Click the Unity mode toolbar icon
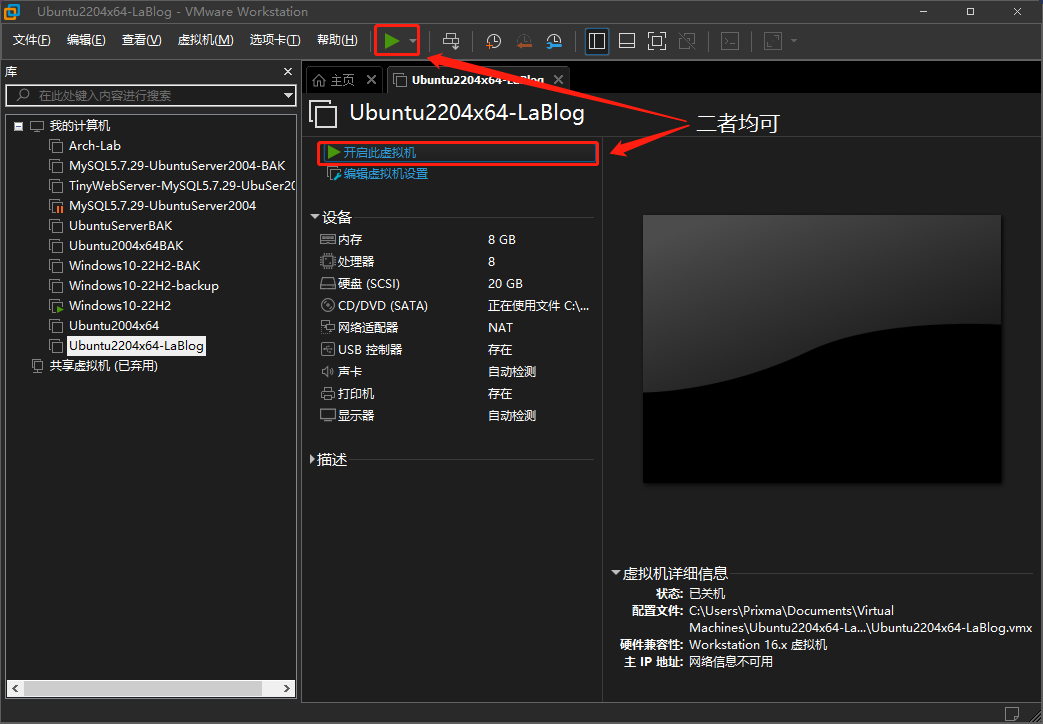 click(687, 41)
